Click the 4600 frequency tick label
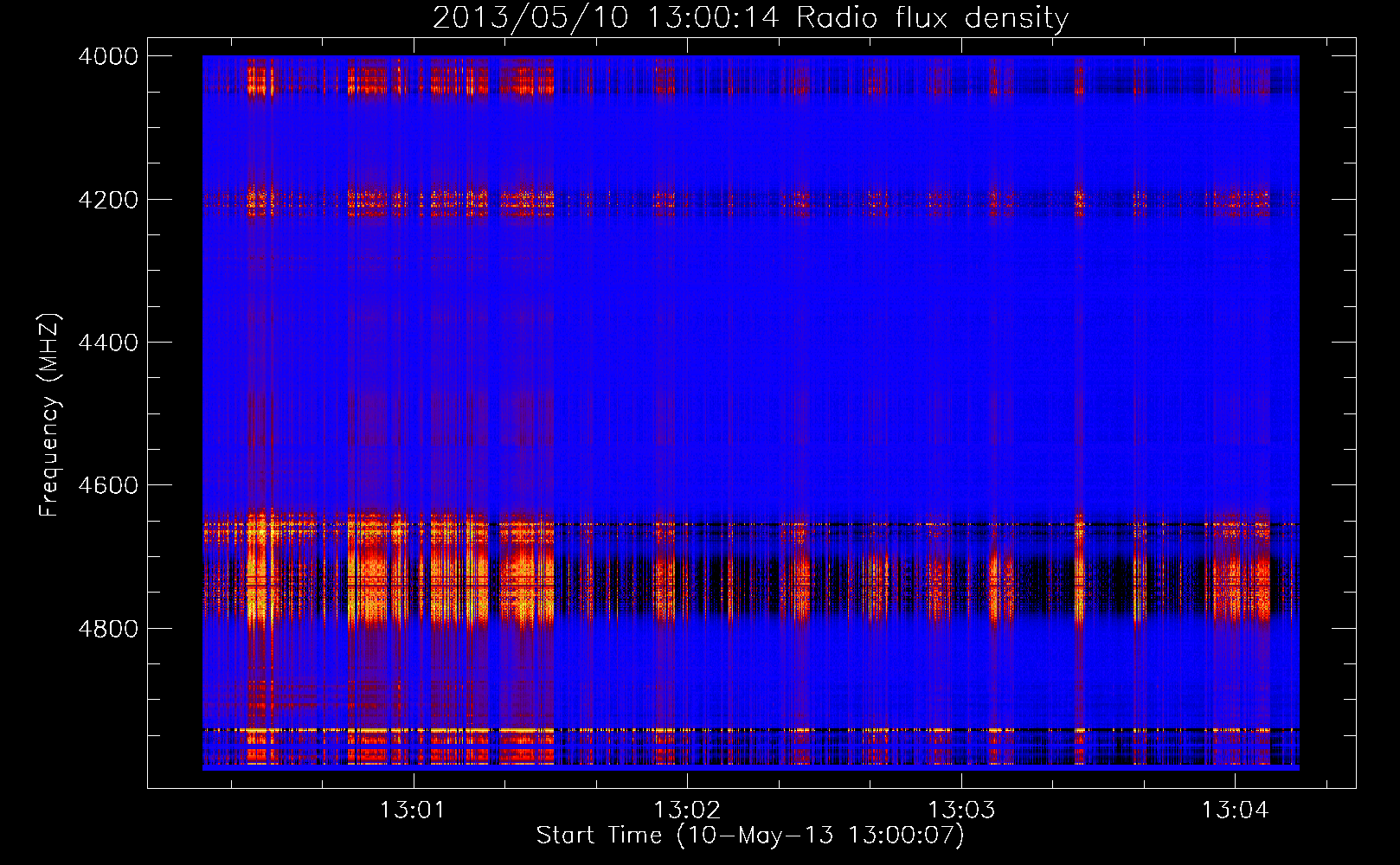The width and height of the screenshot is (1400, 865). coord(108,485)
